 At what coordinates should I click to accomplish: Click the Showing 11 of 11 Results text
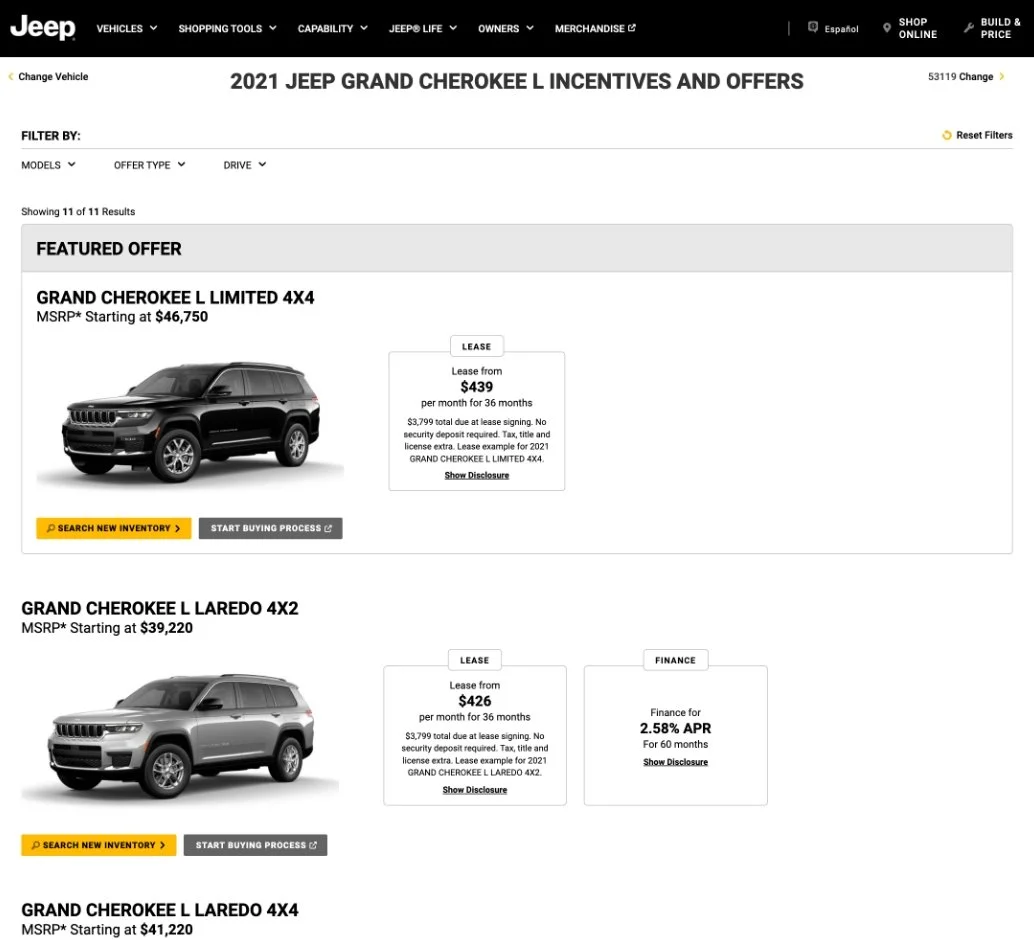78,212
